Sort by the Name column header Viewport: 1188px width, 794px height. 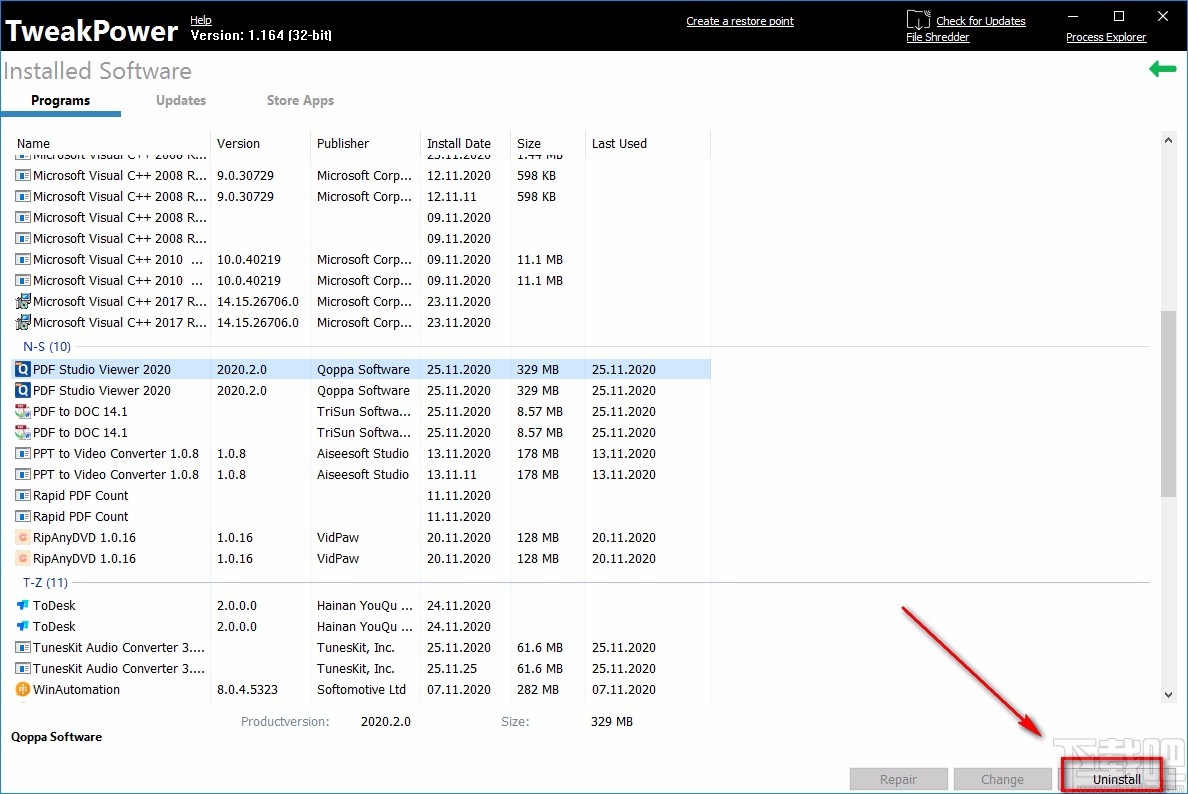click(33, 144)
